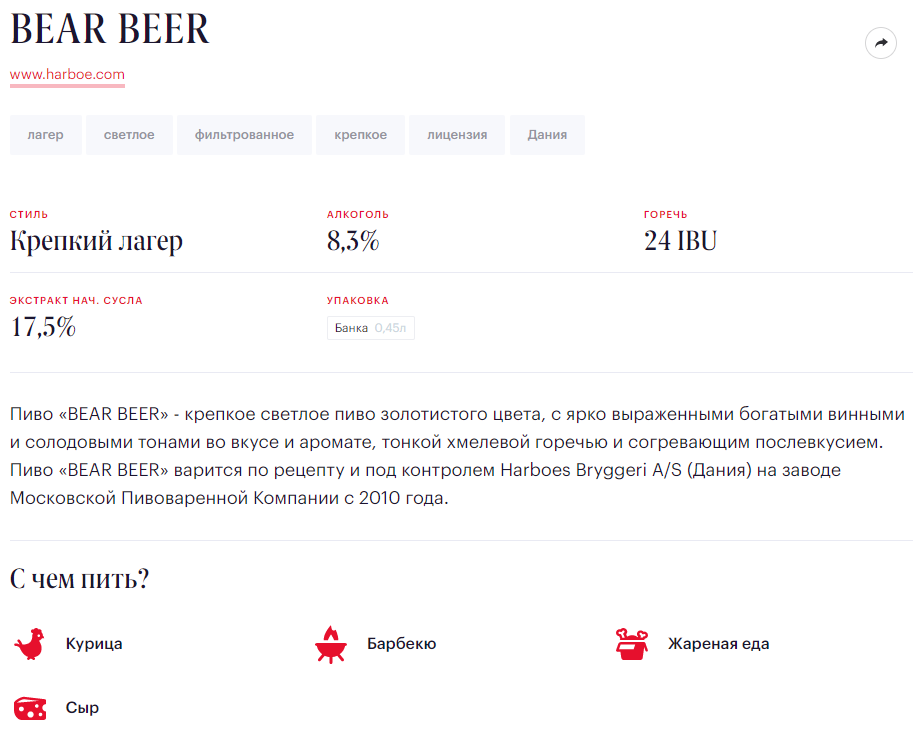Click the СТИЛЬ label
Image resolution: width=913 pixels, height=743 pixels.
tap(29, 214)
